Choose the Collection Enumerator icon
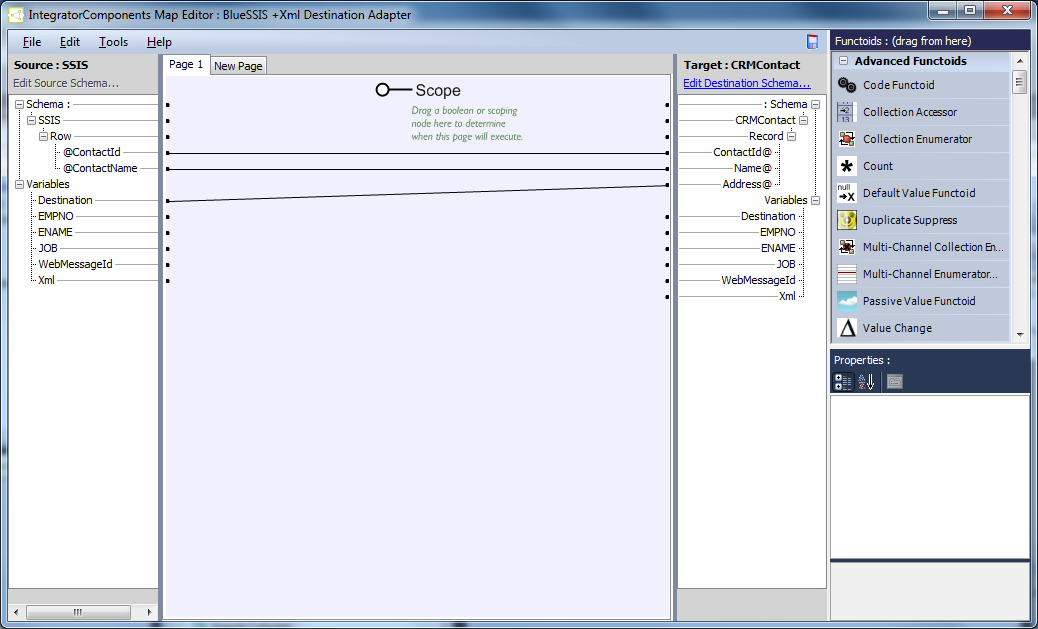1038x629 pixels. click(x=847, y=139)
